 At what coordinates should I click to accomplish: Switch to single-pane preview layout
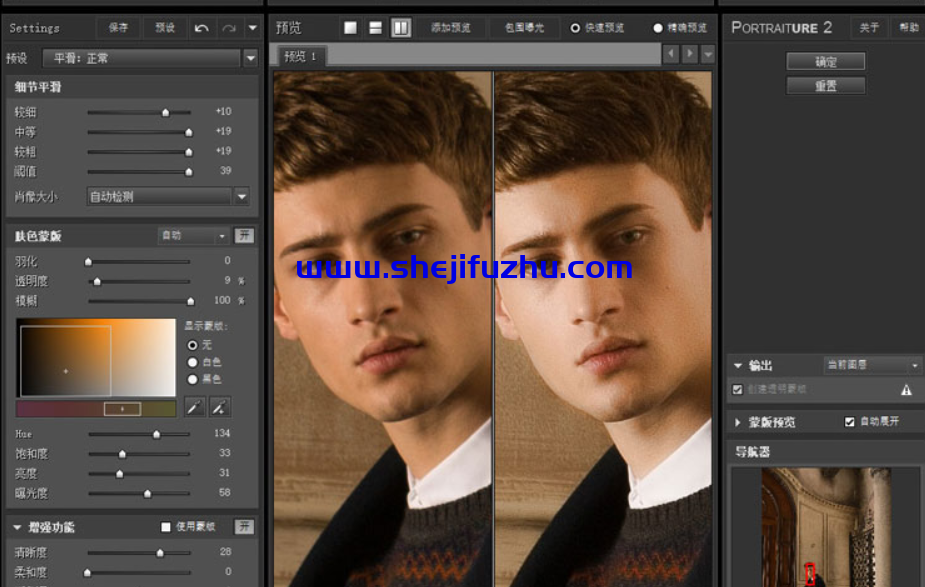point(350,28)
